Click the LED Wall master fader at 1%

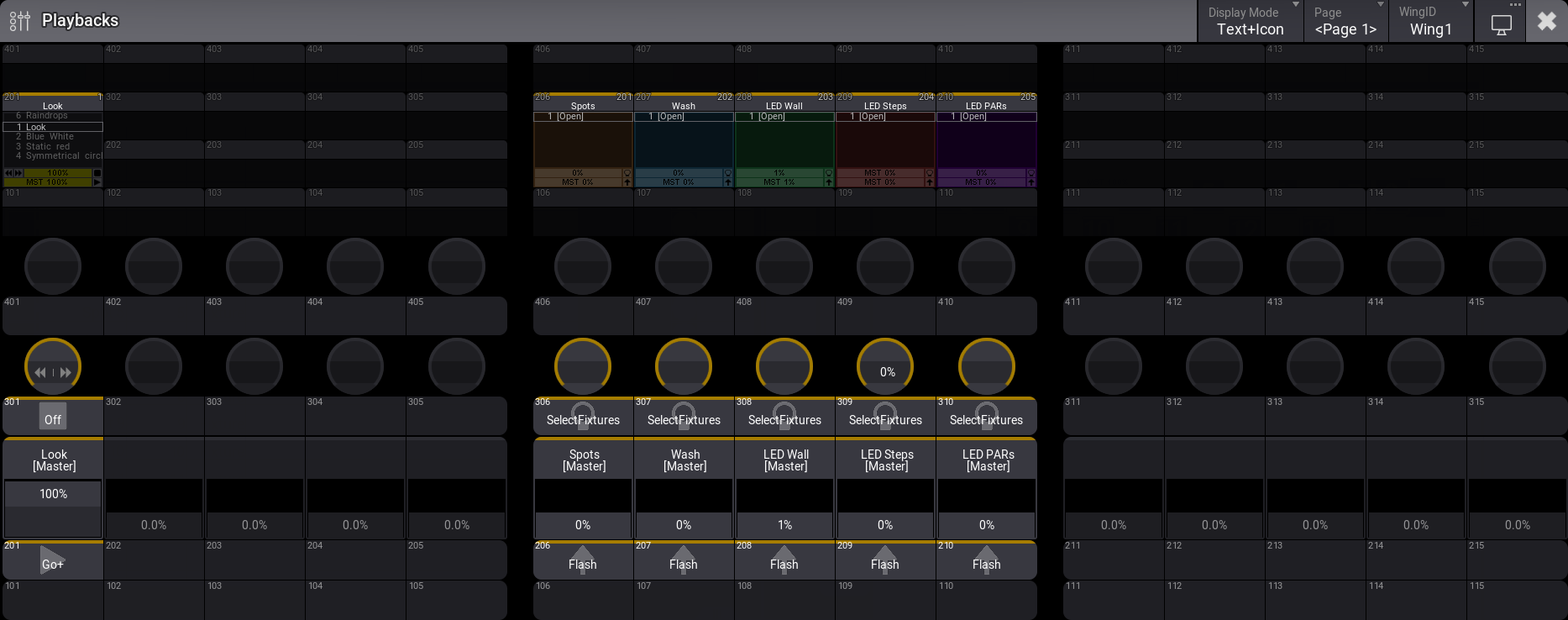[784, 525]
